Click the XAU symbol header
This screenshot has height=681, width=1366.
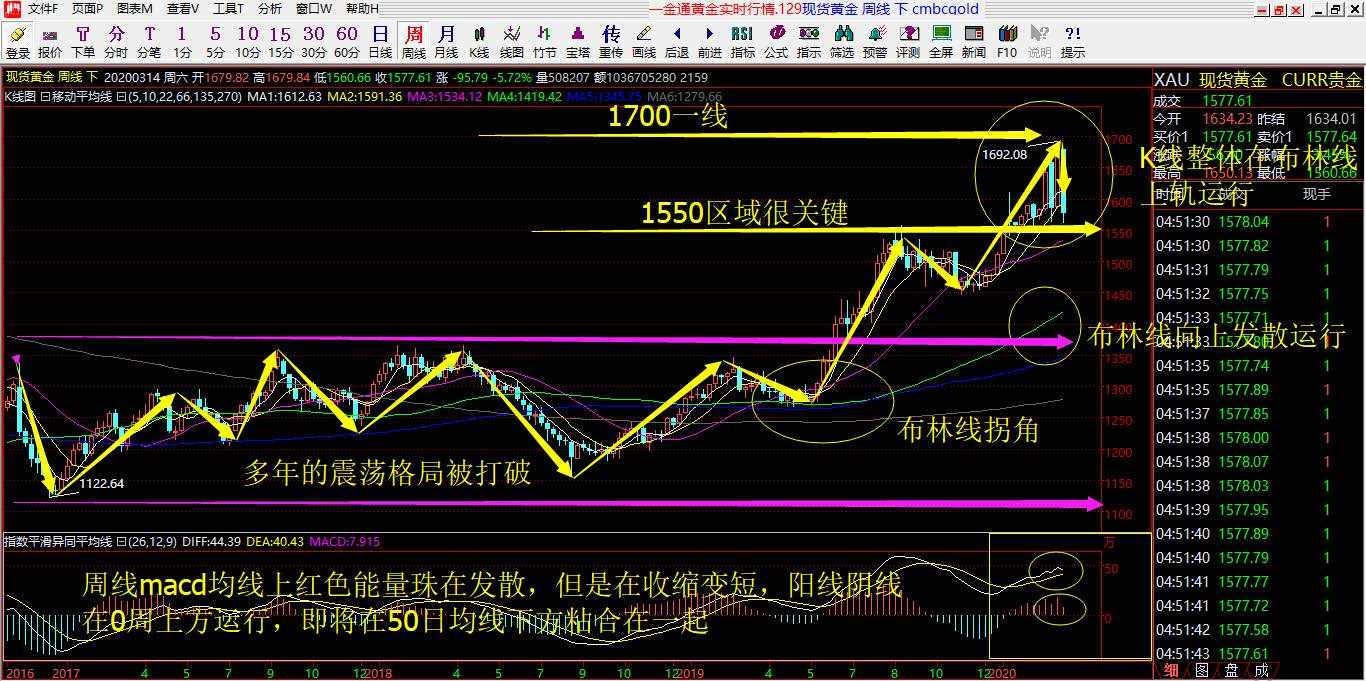(1172, 80)
